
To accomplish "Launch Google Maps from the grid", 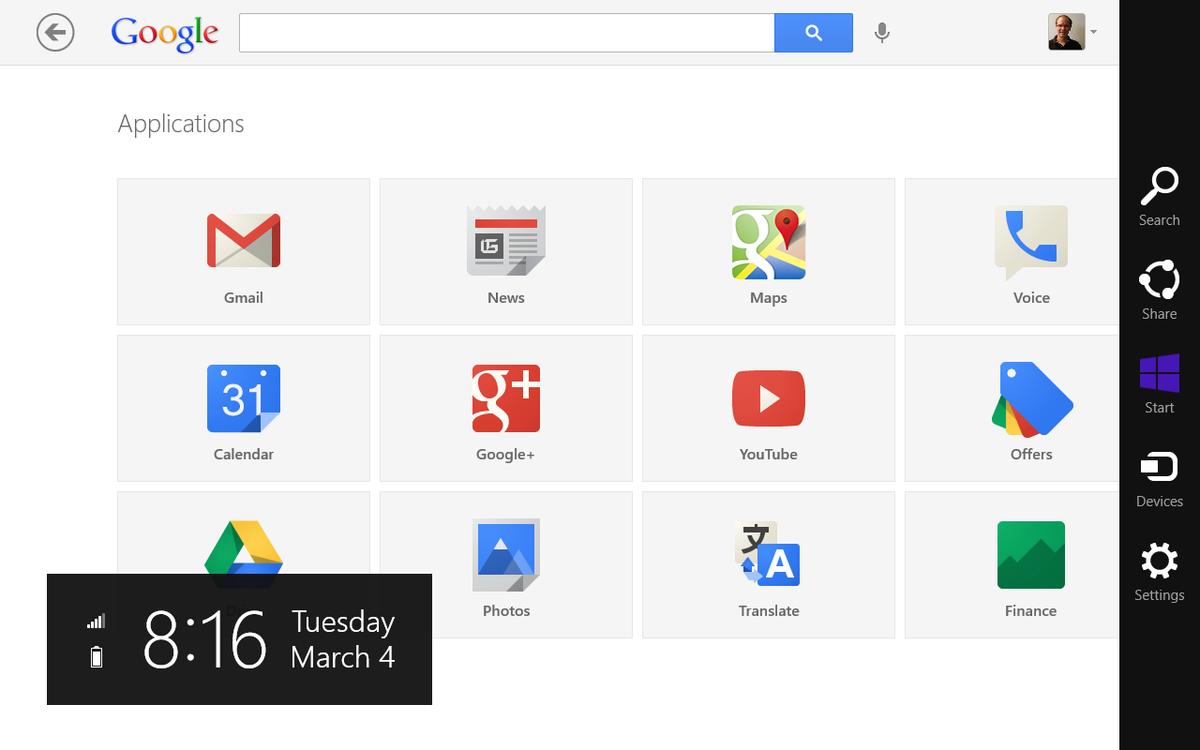I will coord(768,252).
